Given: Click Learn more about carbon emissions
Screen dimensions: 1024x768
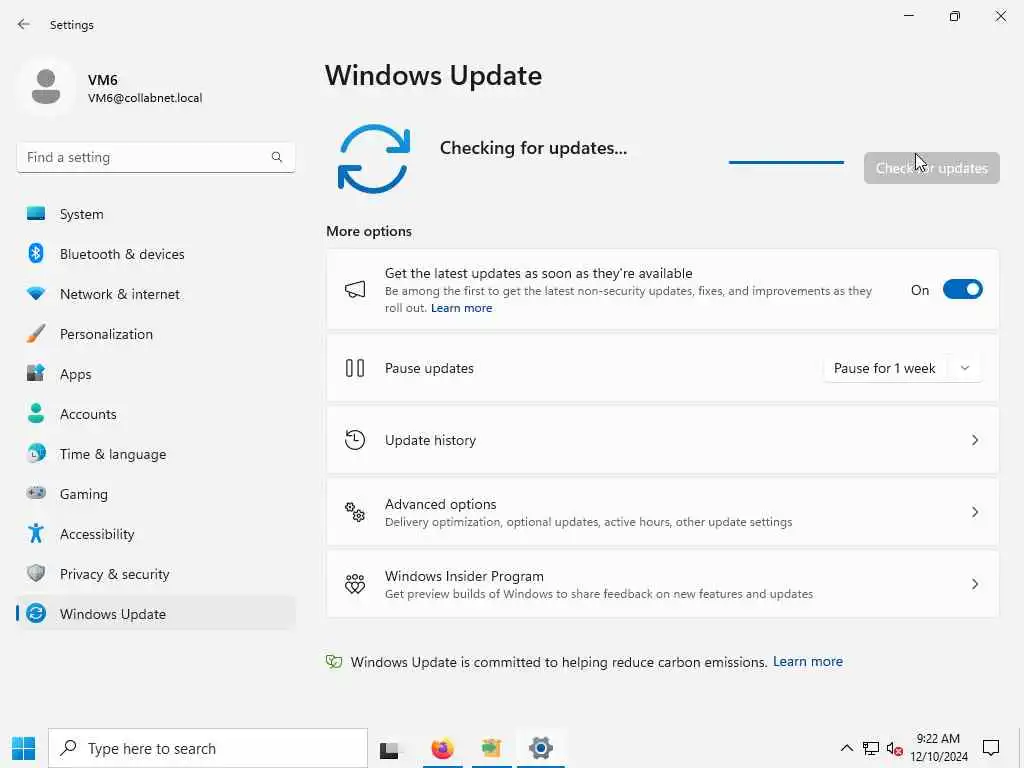Looking at the screenshot, I should tap(808, 662).
